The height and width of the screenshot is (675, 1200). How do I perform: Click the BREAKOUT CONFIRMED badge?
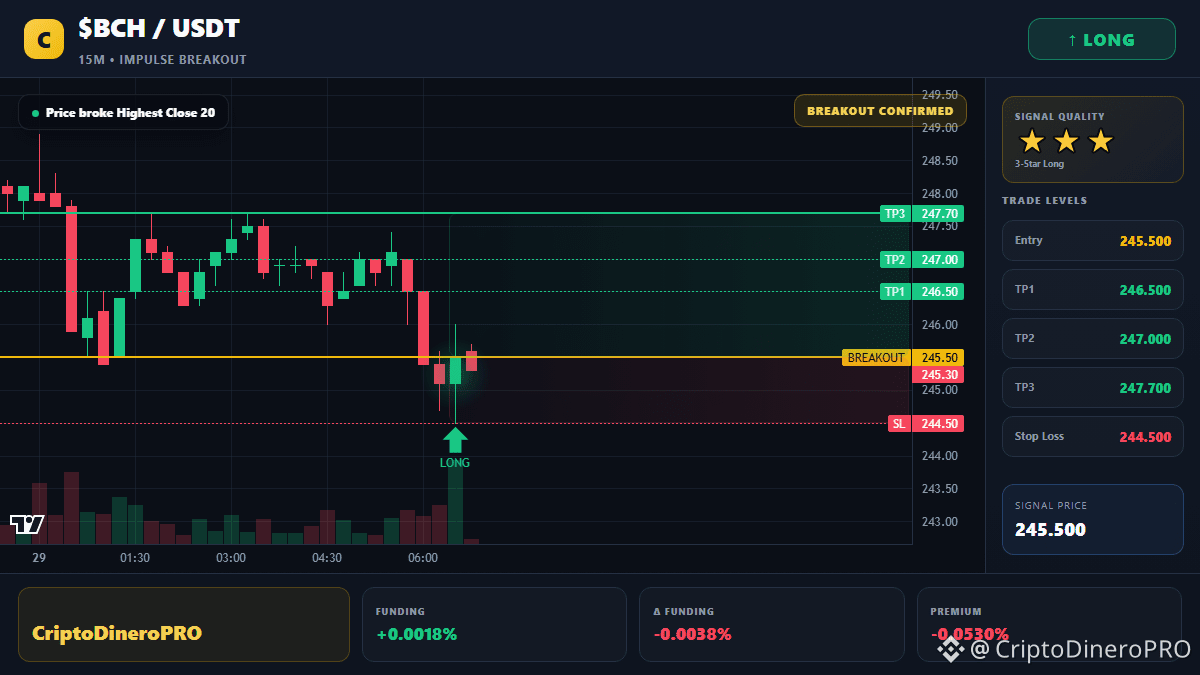880,110
